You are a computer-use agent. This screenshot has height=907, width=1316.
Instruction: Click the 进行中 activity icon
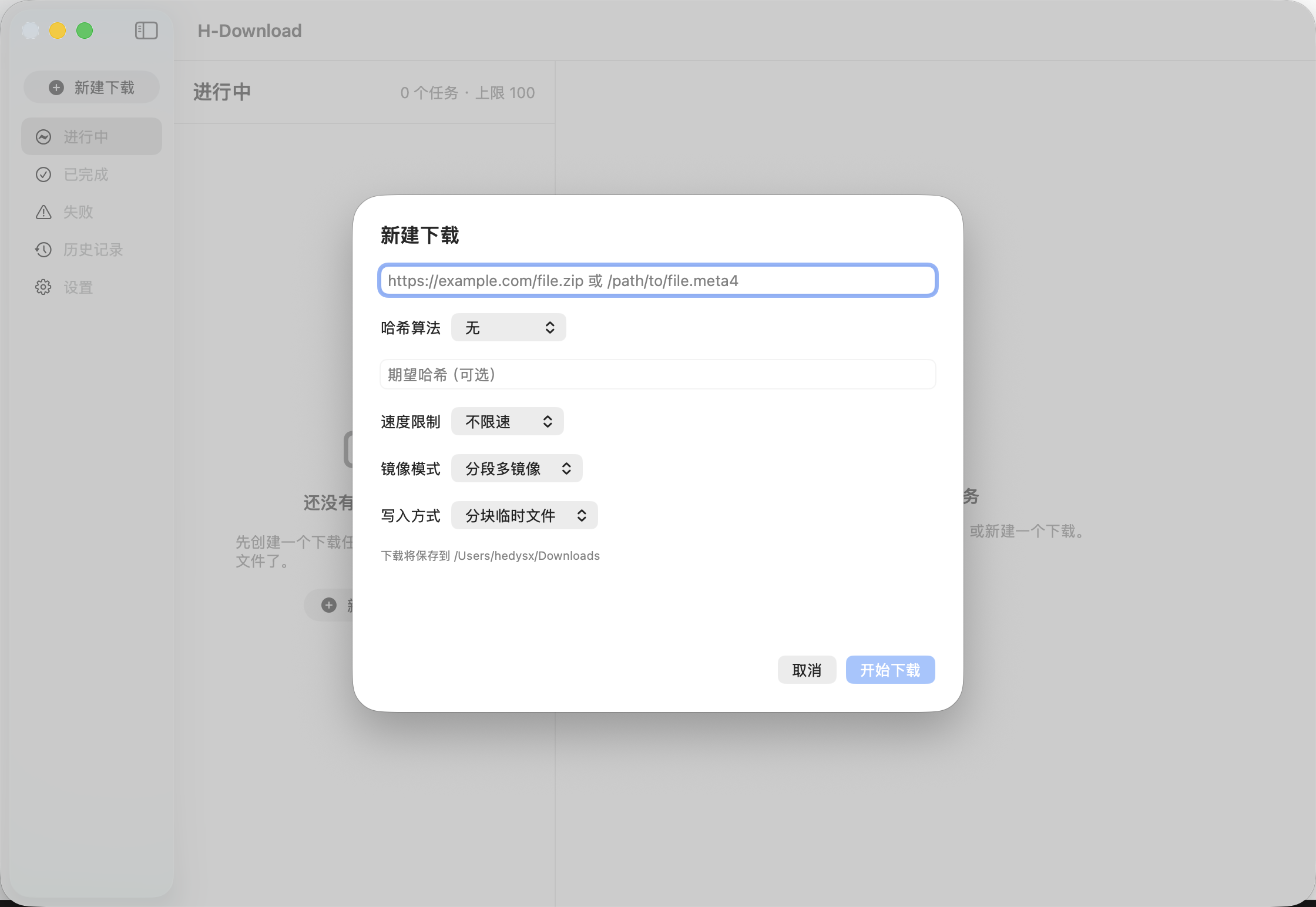pyautogui.click(x=43, y=137)
